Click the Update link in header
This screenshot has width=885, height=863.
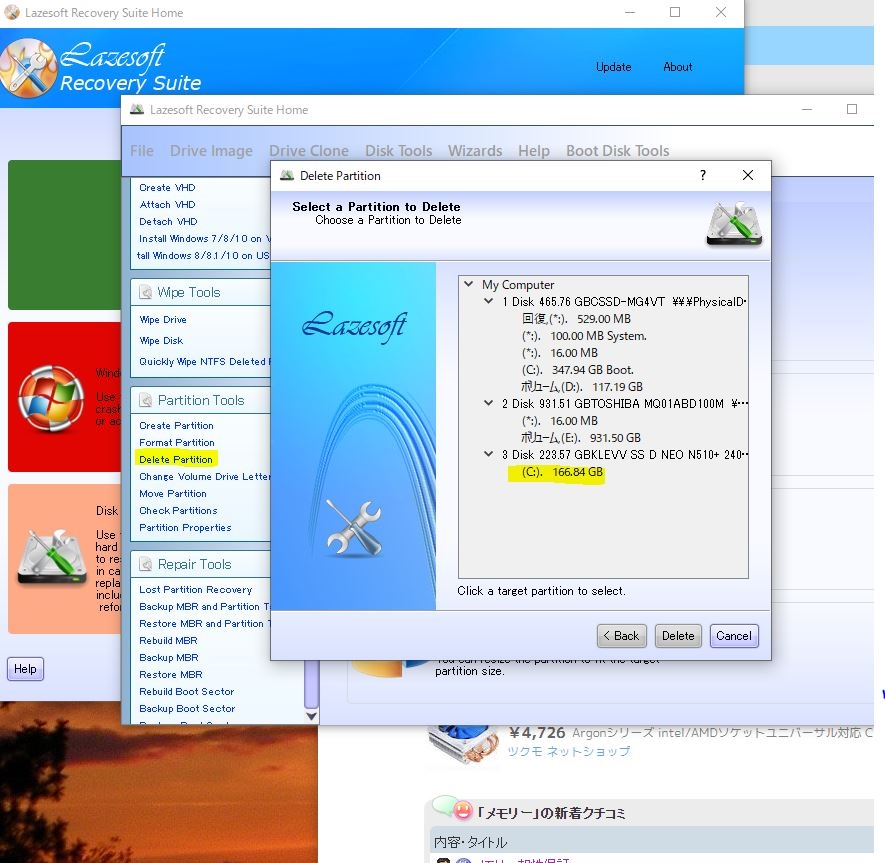(614, 67)
